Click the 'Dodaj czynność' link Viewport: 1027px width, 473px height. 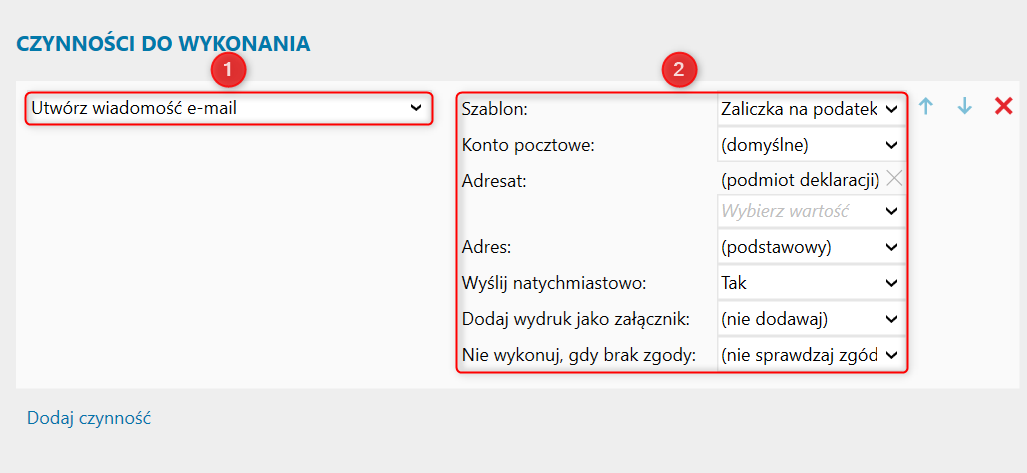point(89,418)
